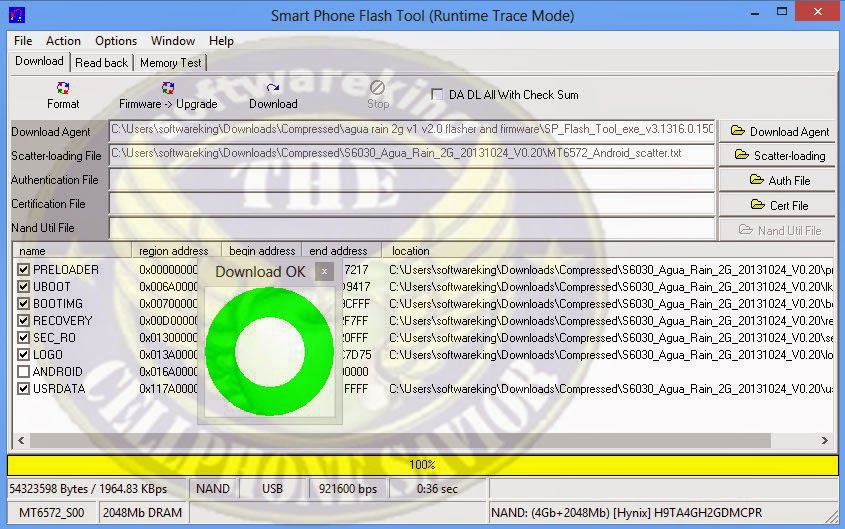Click the Authentication File field
Viewport: 845px width, 529px height.
click(x=412, y=179)
